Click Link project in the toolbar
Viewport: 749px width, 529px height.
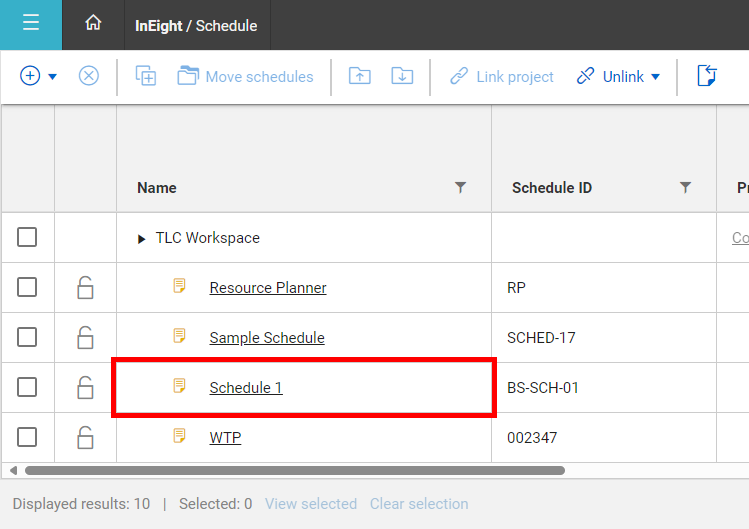(x=502, y=76)
